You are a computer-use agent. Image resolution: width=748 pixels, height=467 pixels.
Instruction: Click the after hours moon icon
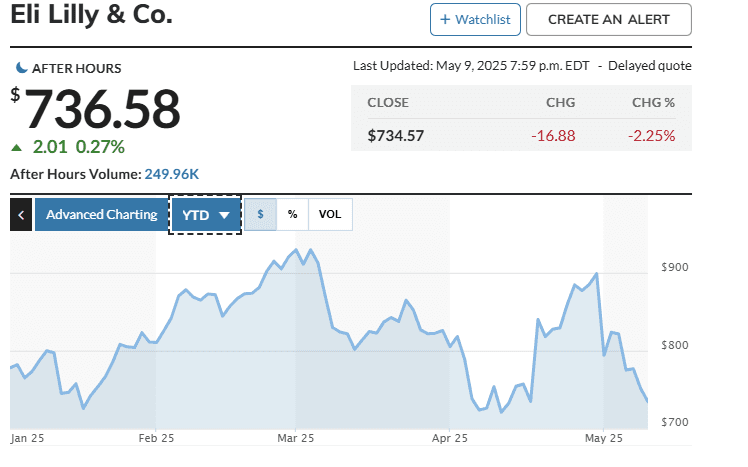click(21, 68)
